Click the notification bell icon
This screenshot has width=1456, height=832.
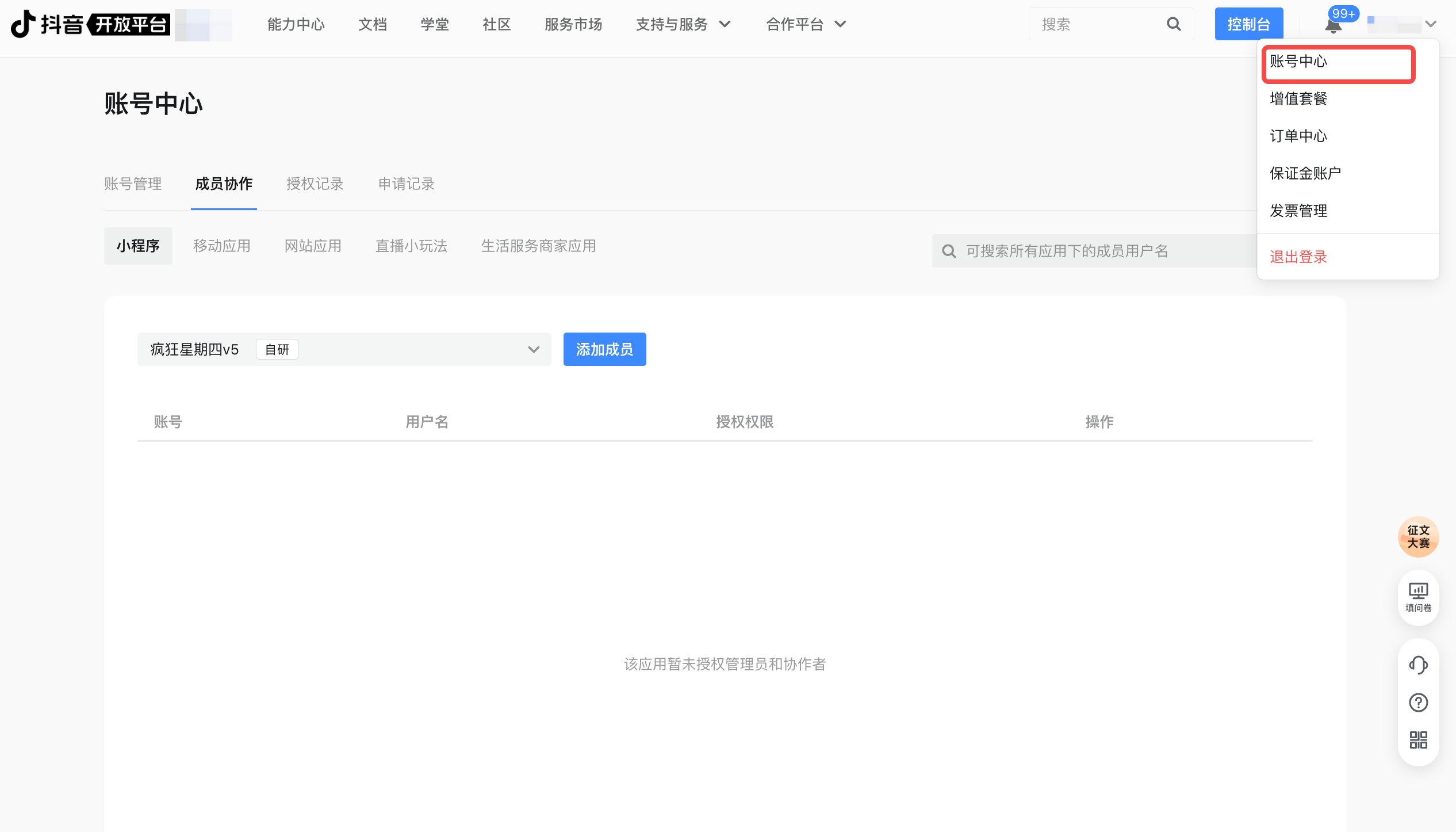[1332, 25]
